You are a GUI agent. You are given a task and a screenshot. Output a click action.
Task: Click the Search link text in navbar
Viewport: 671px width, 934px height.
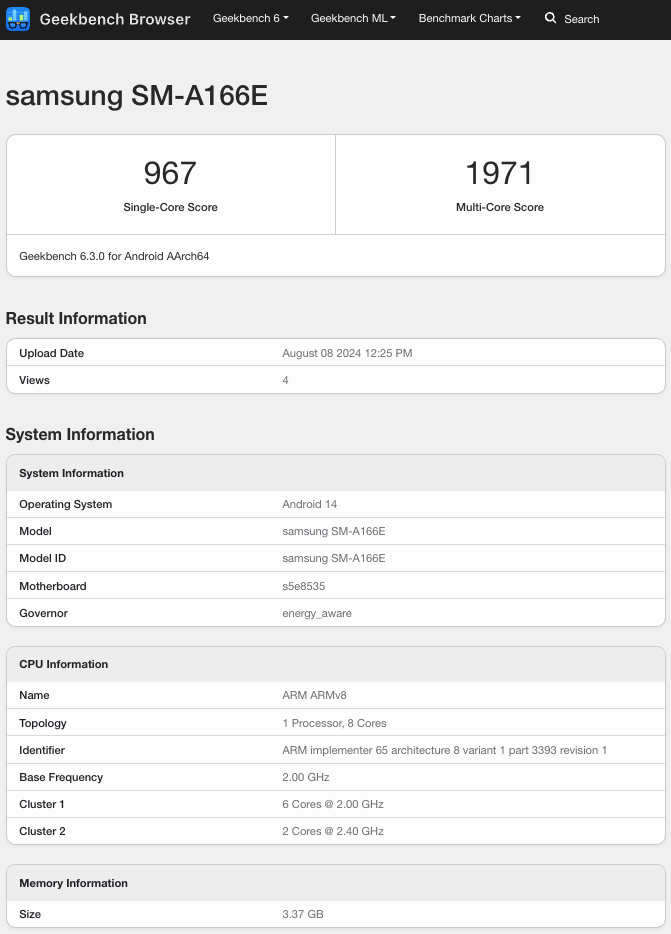[581, 19]
